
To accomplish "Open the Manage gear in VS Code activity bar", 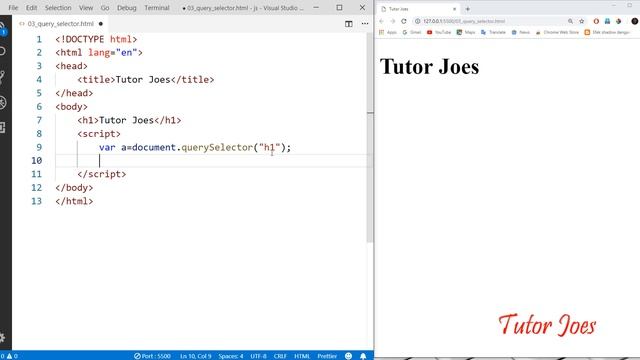I will coord(2,338).
